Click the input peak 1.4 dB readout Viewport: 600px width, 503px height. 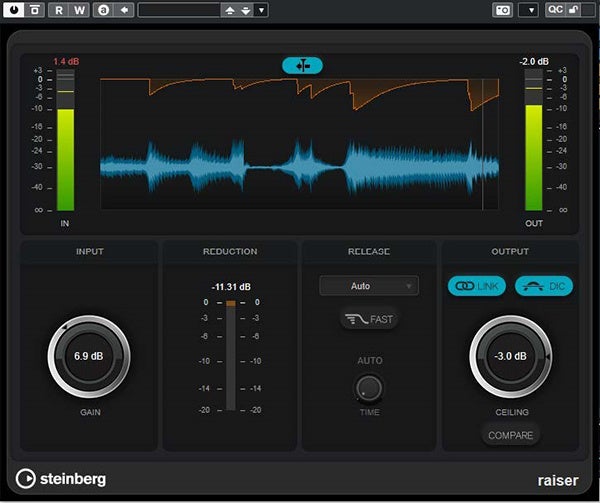pos(66,61)
